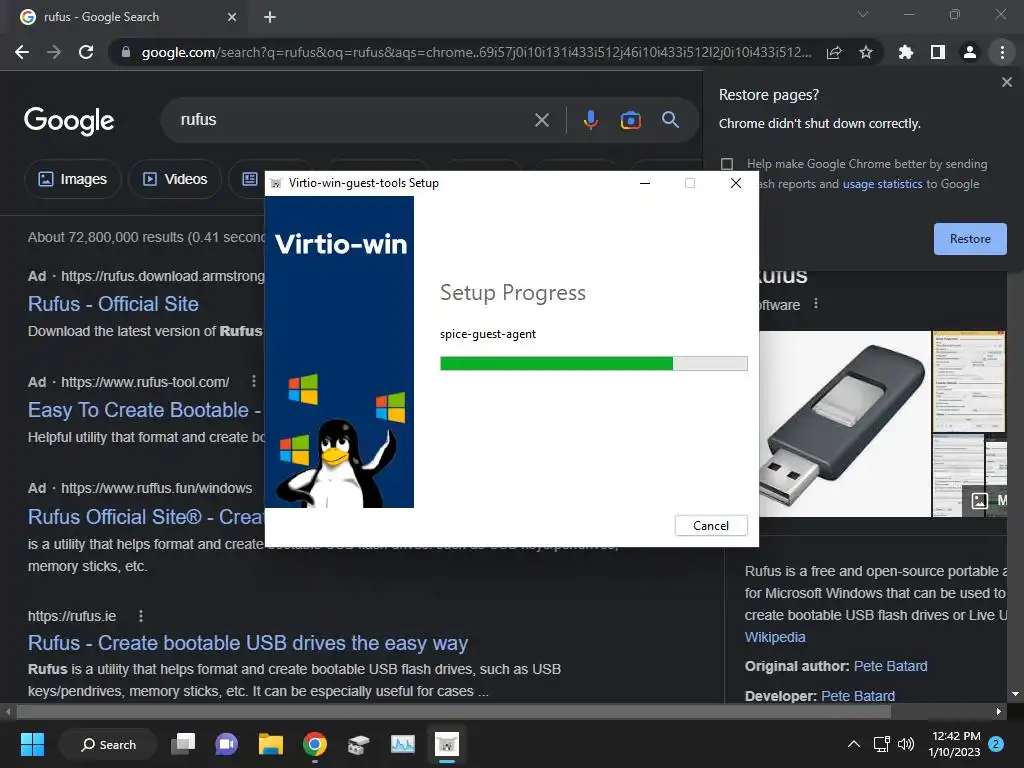
Task: Open a new Chrome tab
Action: coord(270,17)
